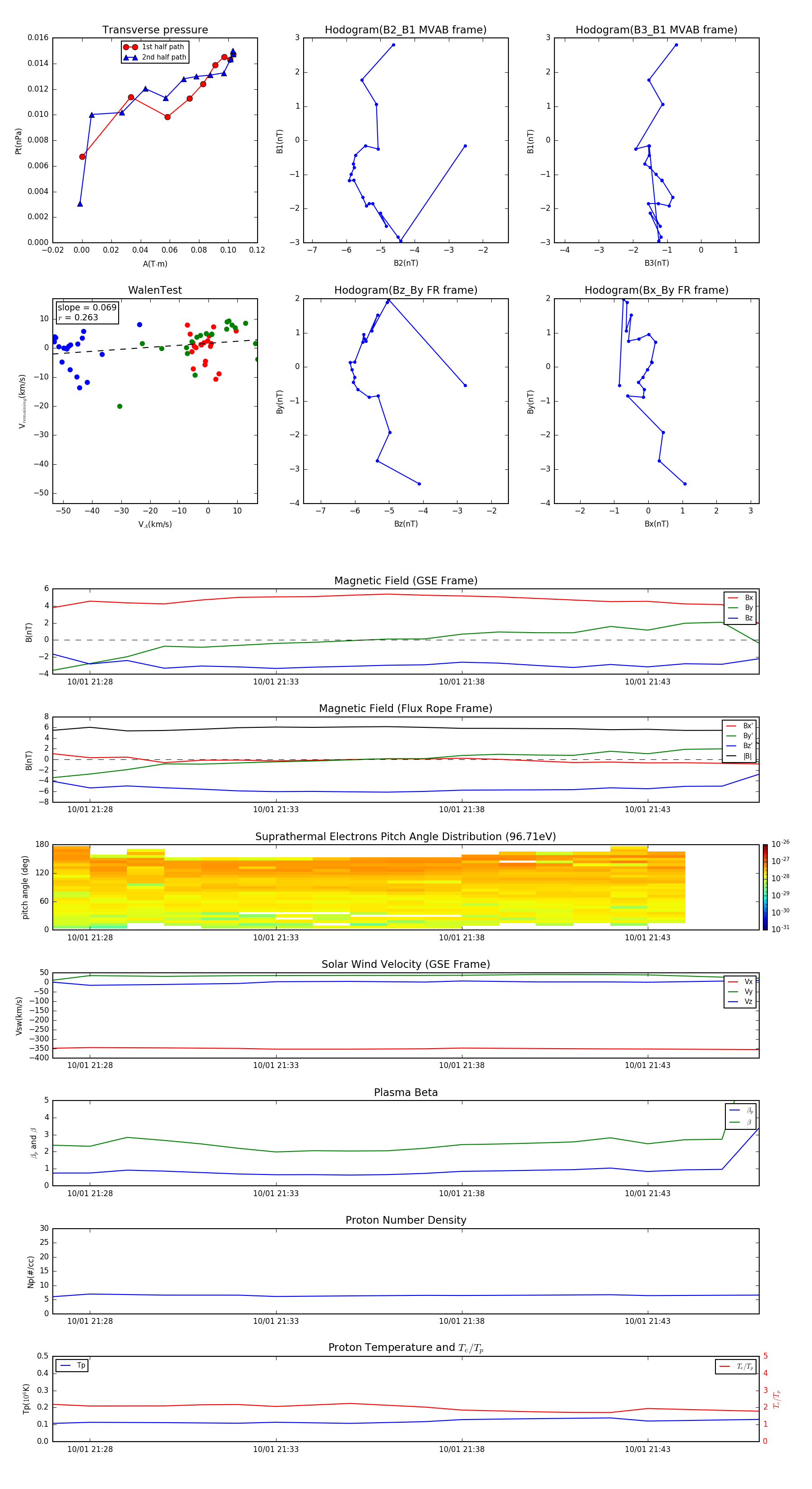Viewport: 812px width, 1489px height.
Task: Click the red Te/Tp legend entry
Action: click(x=736, y=1366)
